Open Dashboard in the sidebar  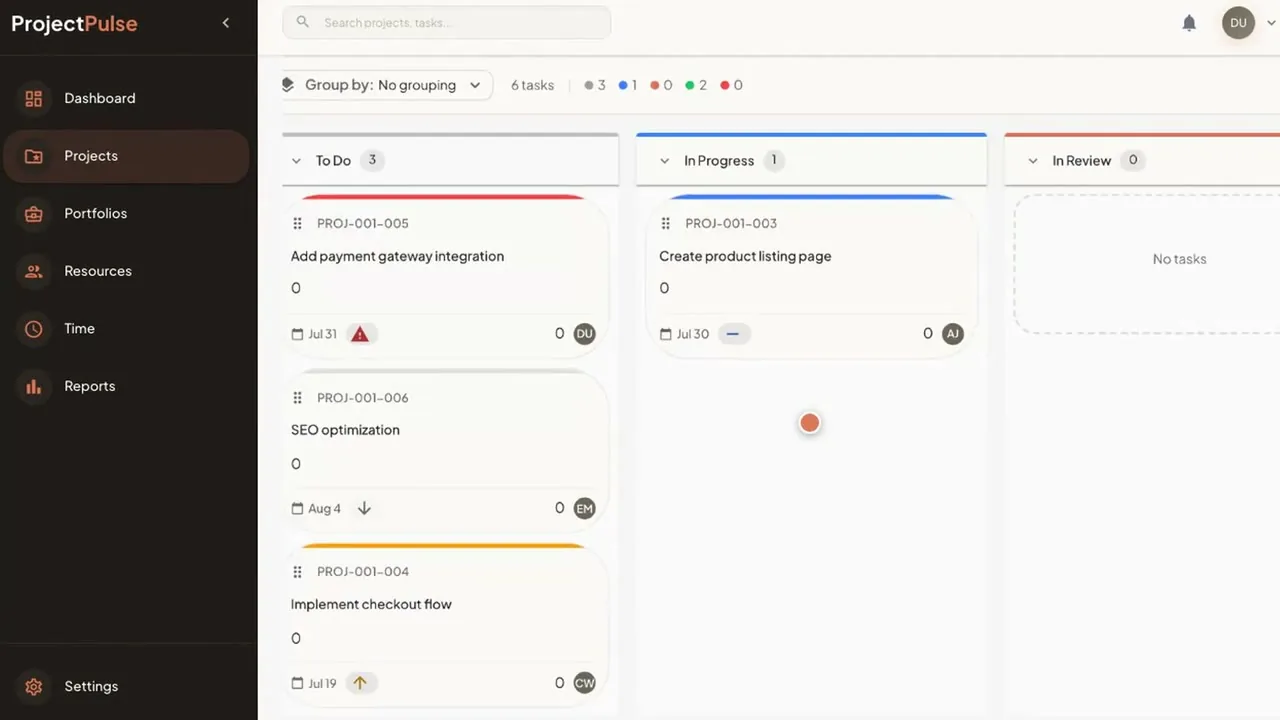(x=125, y=98)
